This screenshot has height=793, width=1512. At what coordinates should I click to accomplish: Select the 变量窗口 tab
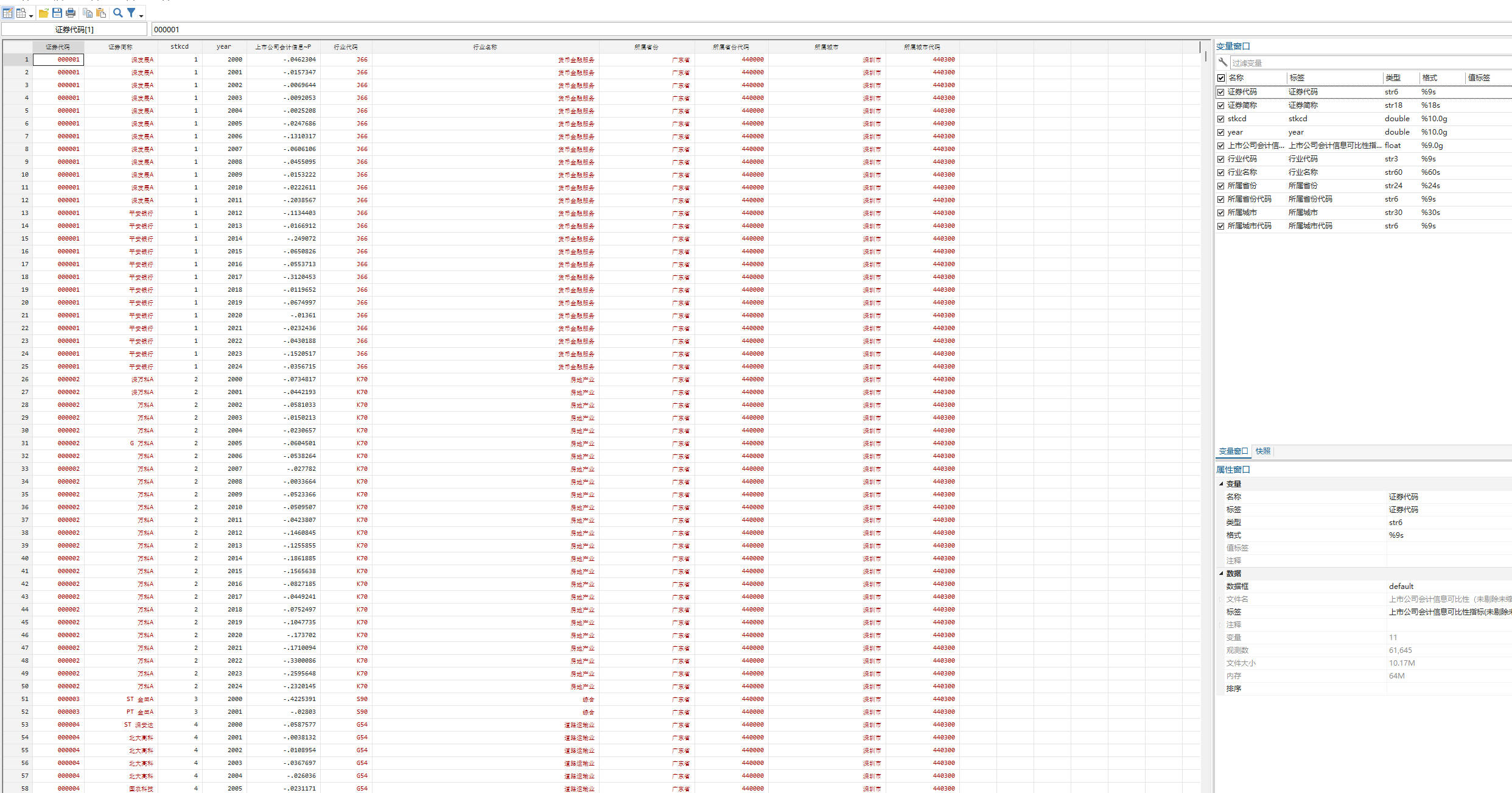pos(1233,451)
